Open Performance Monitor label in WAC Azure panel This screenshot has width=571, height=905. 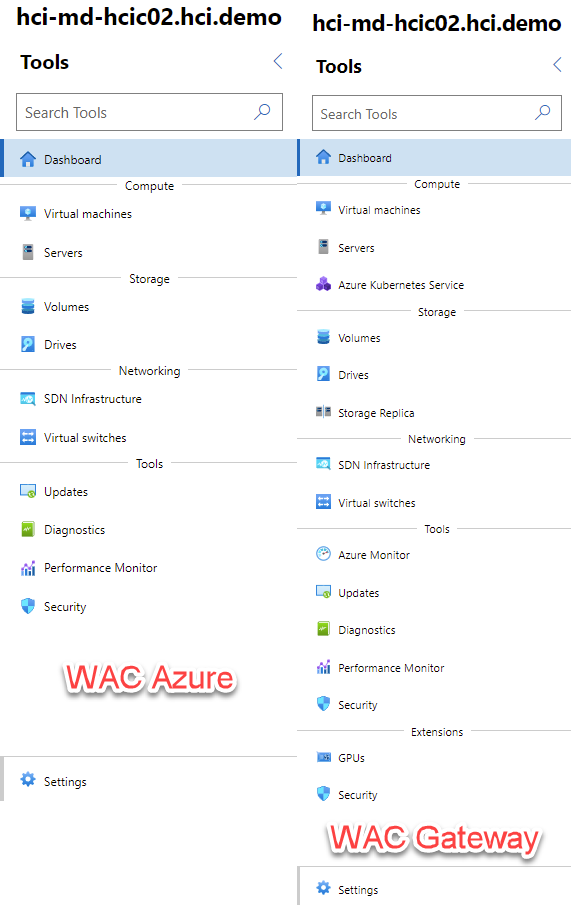point(100,568)
